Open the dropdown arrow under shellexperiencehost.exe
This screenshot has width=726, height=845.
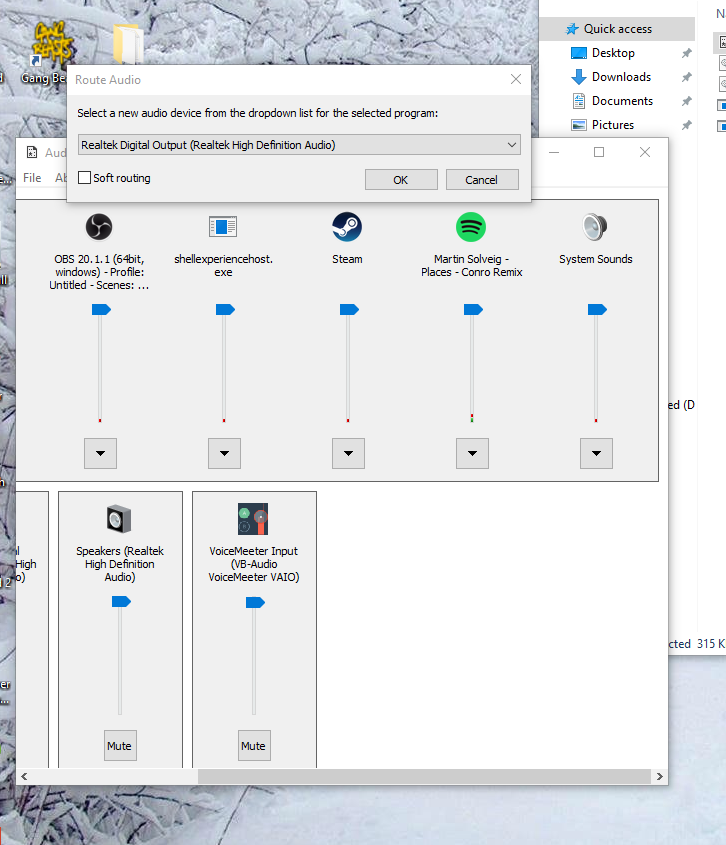coord(224,453)
